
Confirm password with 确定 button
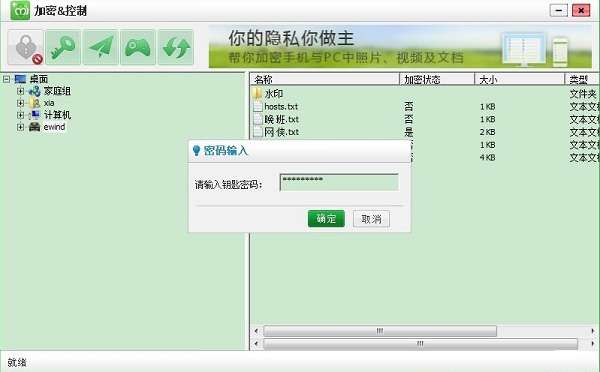click(326, 219)
